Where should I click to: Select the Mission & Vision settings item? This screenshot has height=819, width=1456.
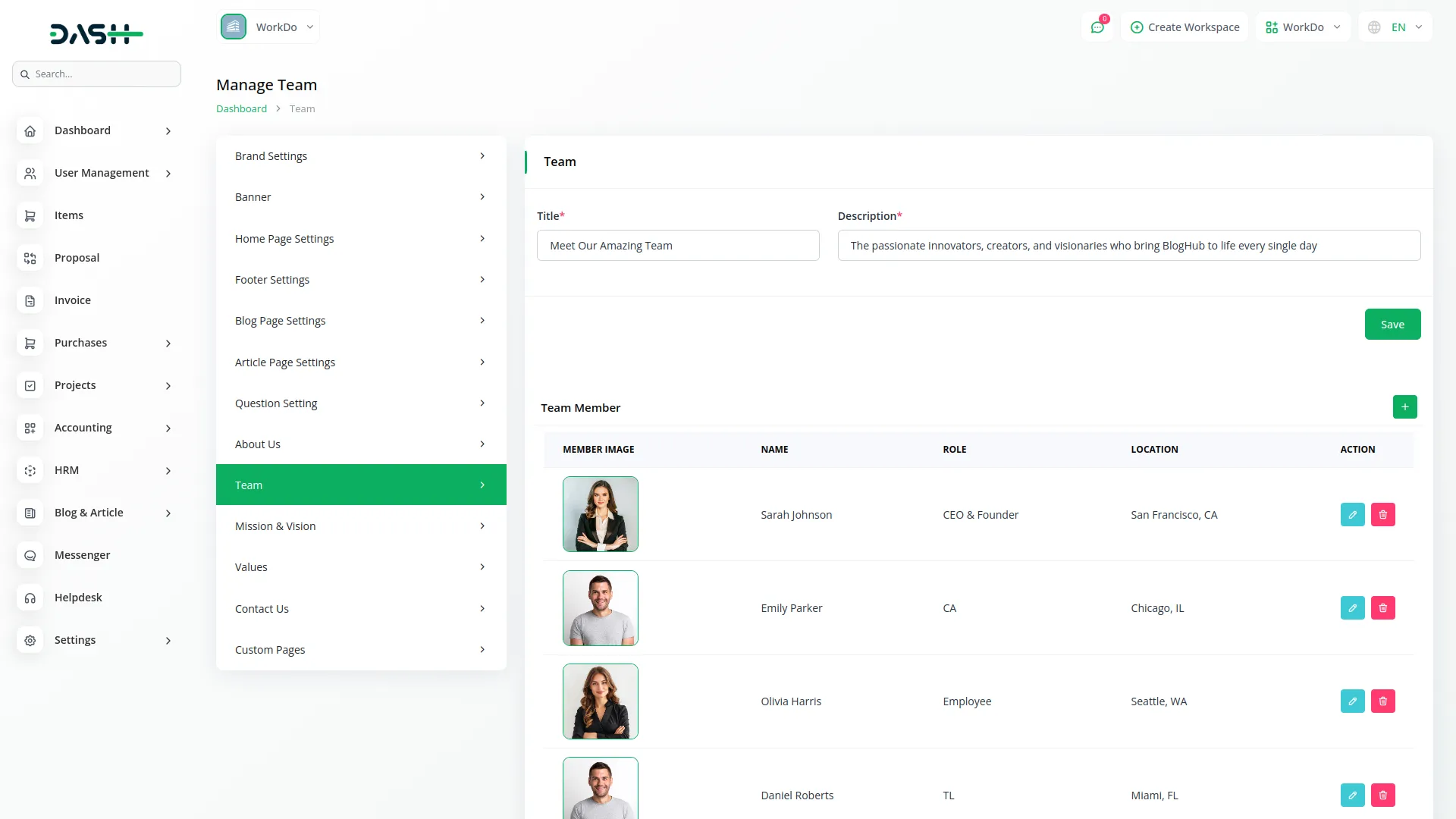click(361, 526)
